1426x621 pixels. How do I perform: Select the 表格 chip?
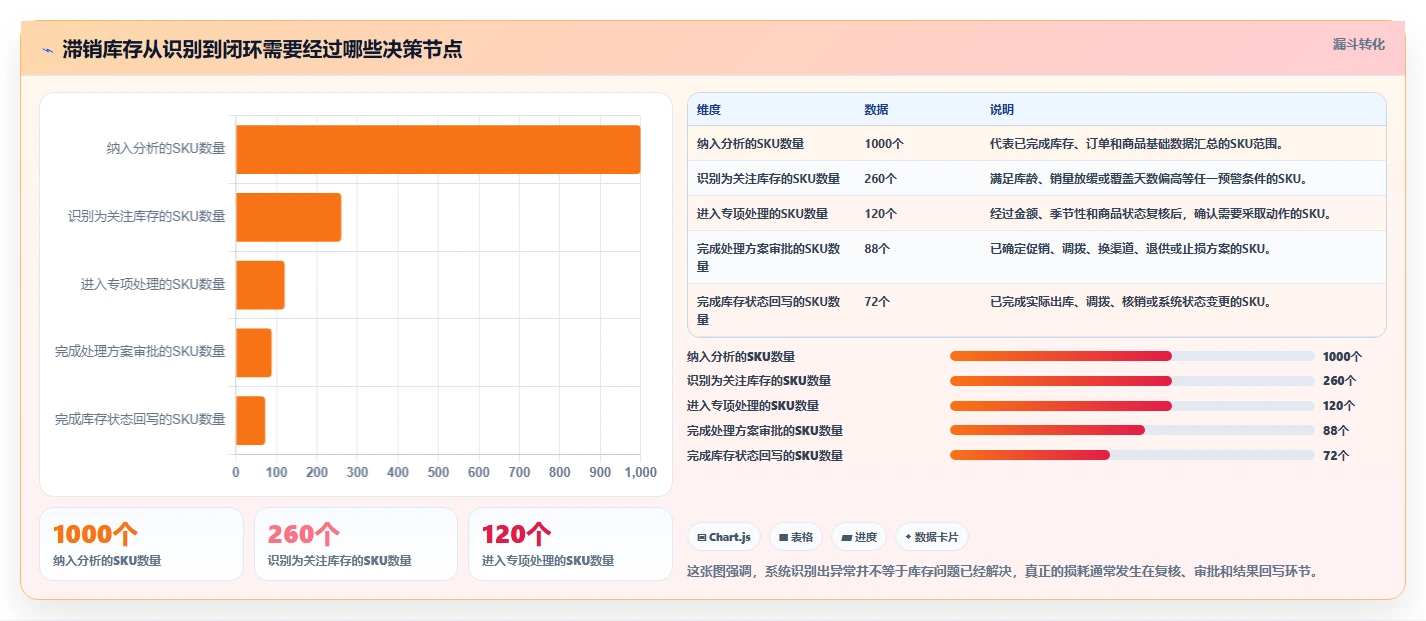(x=796, y=537)
